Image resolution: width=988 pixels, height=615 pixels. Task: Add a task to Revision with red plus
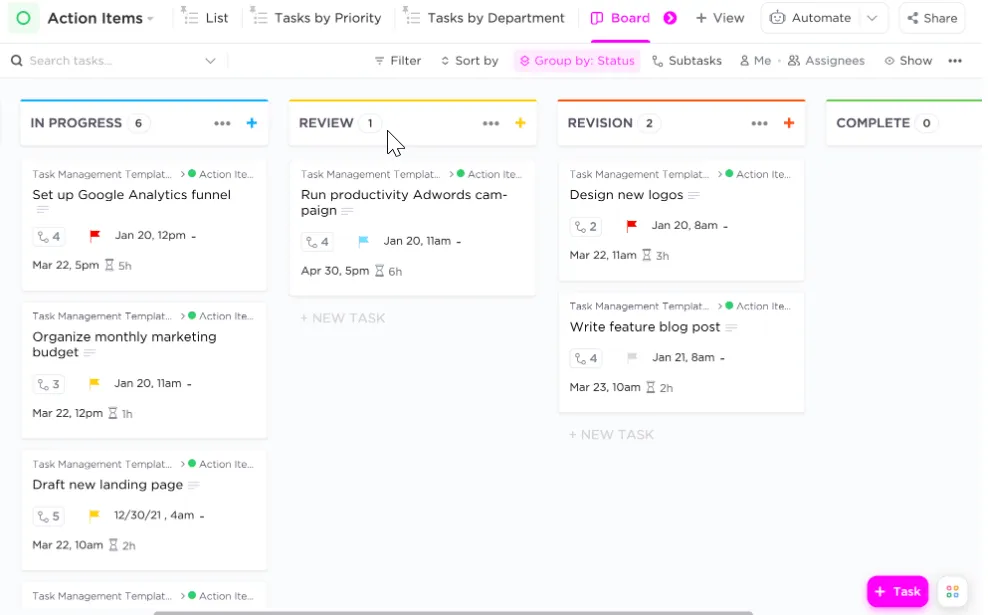[x=788, y=123]
